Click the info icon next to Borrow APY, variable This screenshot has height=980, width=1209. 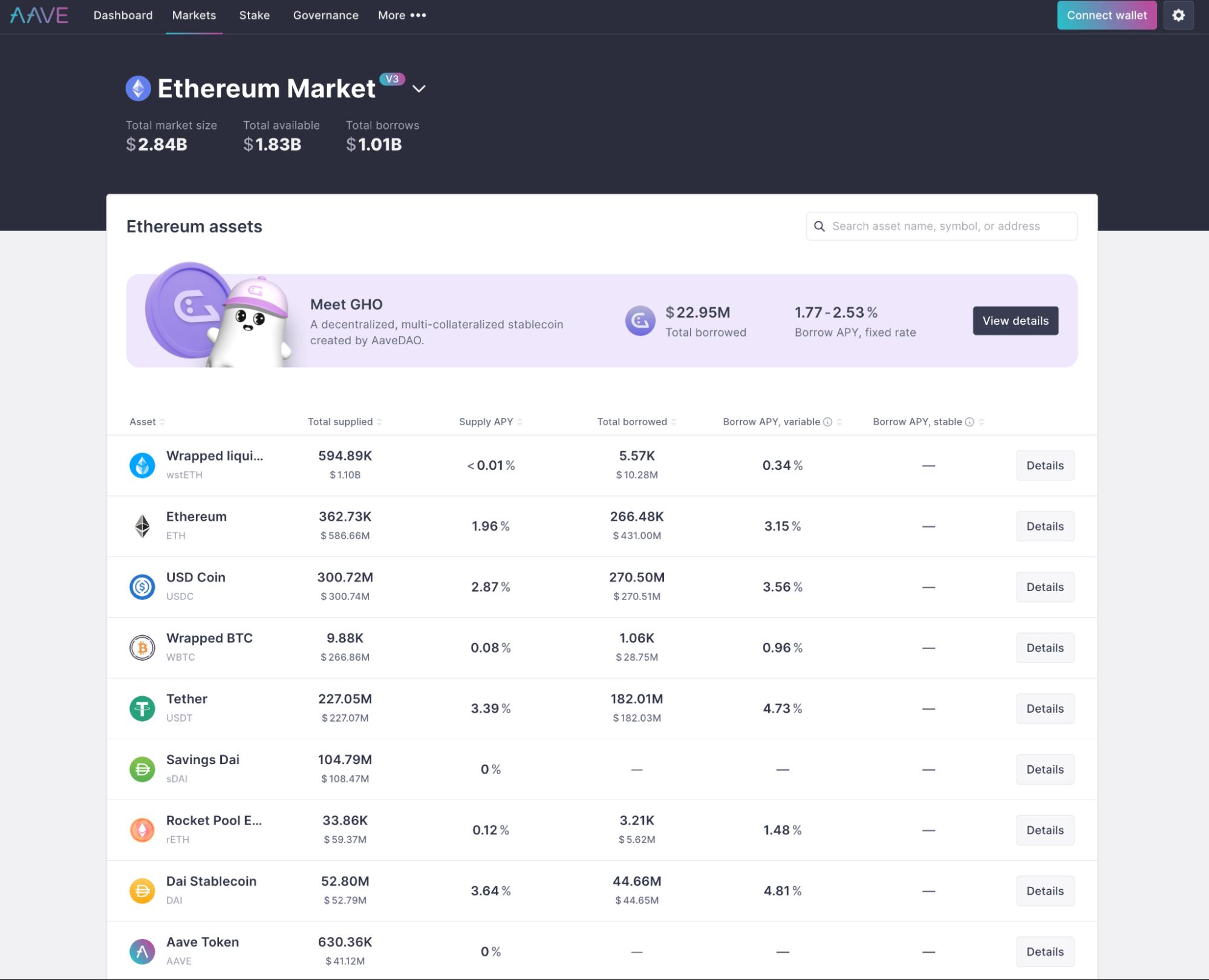[827, 422]
